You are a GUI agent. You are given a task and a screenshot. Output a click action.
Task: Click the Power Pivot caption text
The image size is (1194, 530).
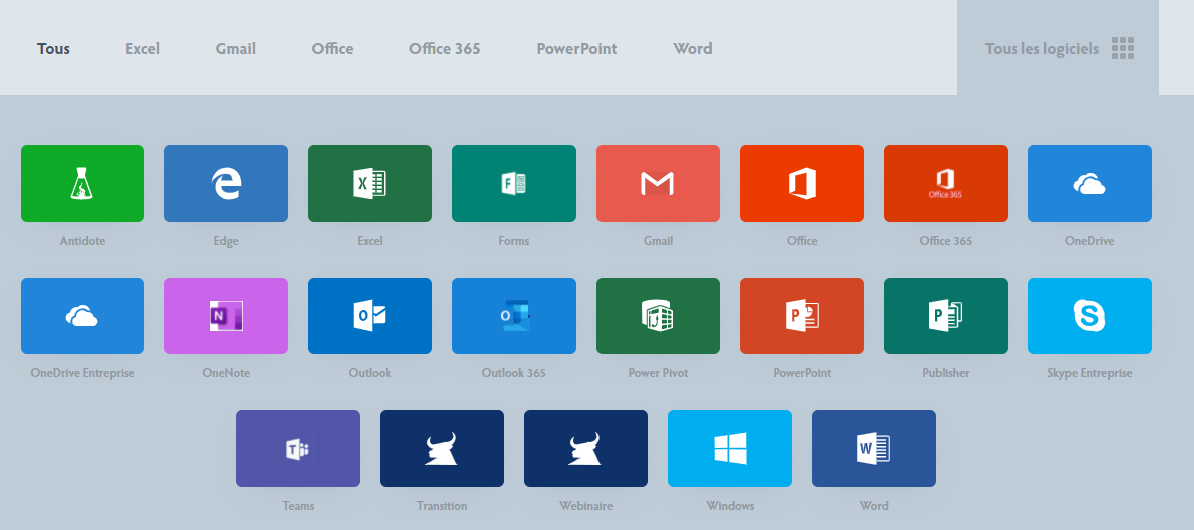[658, 373]
